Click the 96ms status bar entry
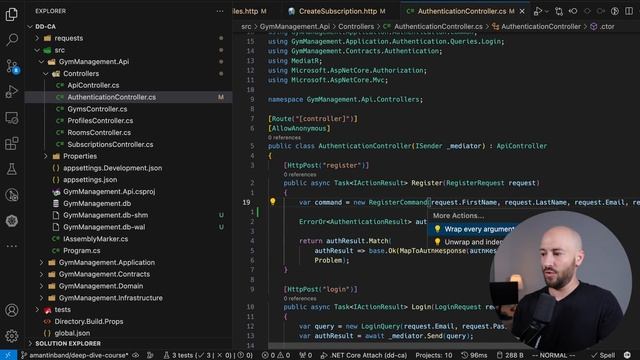 point(474,355)
